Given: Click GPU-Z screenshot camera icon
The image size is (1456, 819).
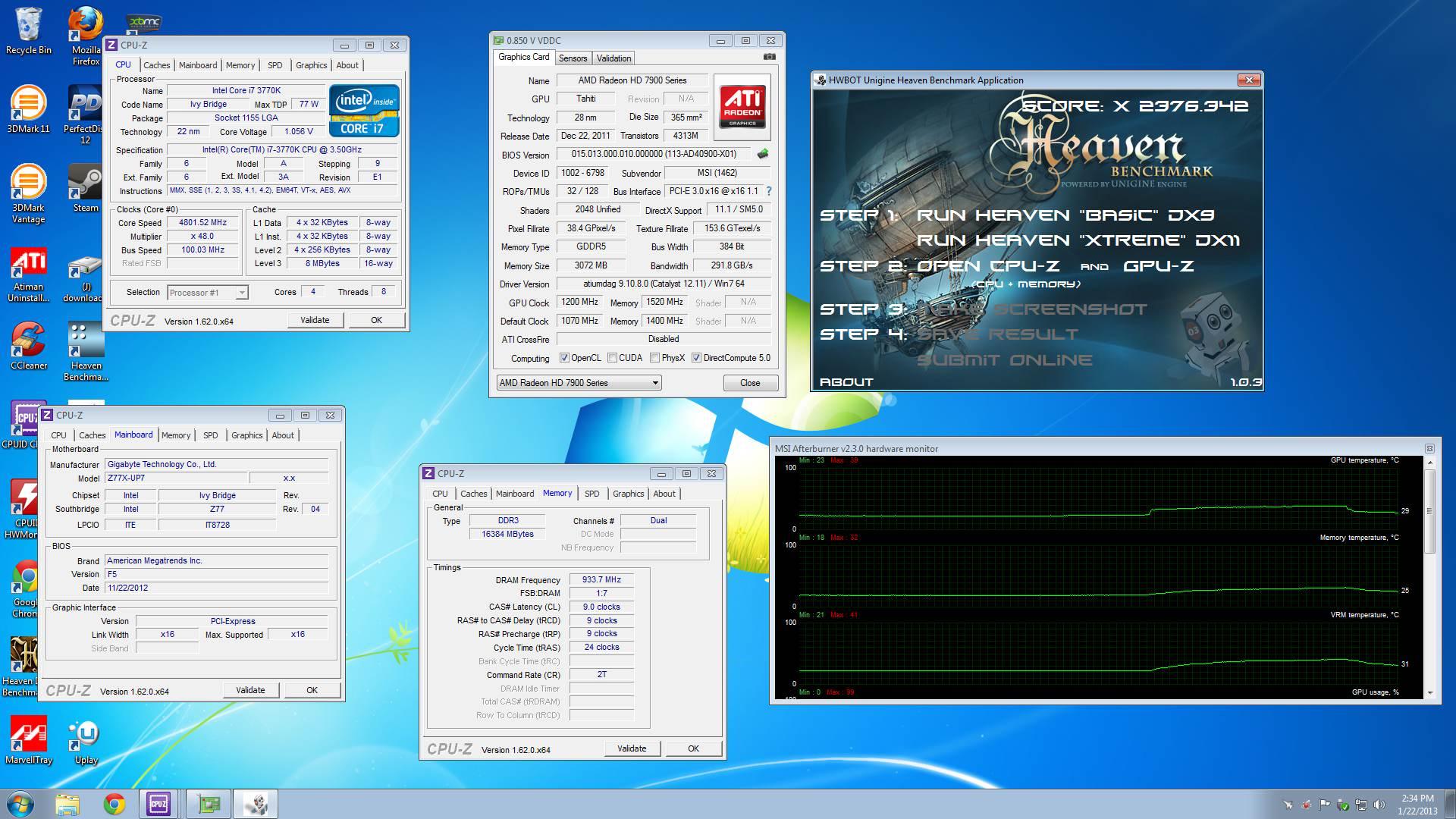Looking at the screenshot, I should [x=770, y=57].
